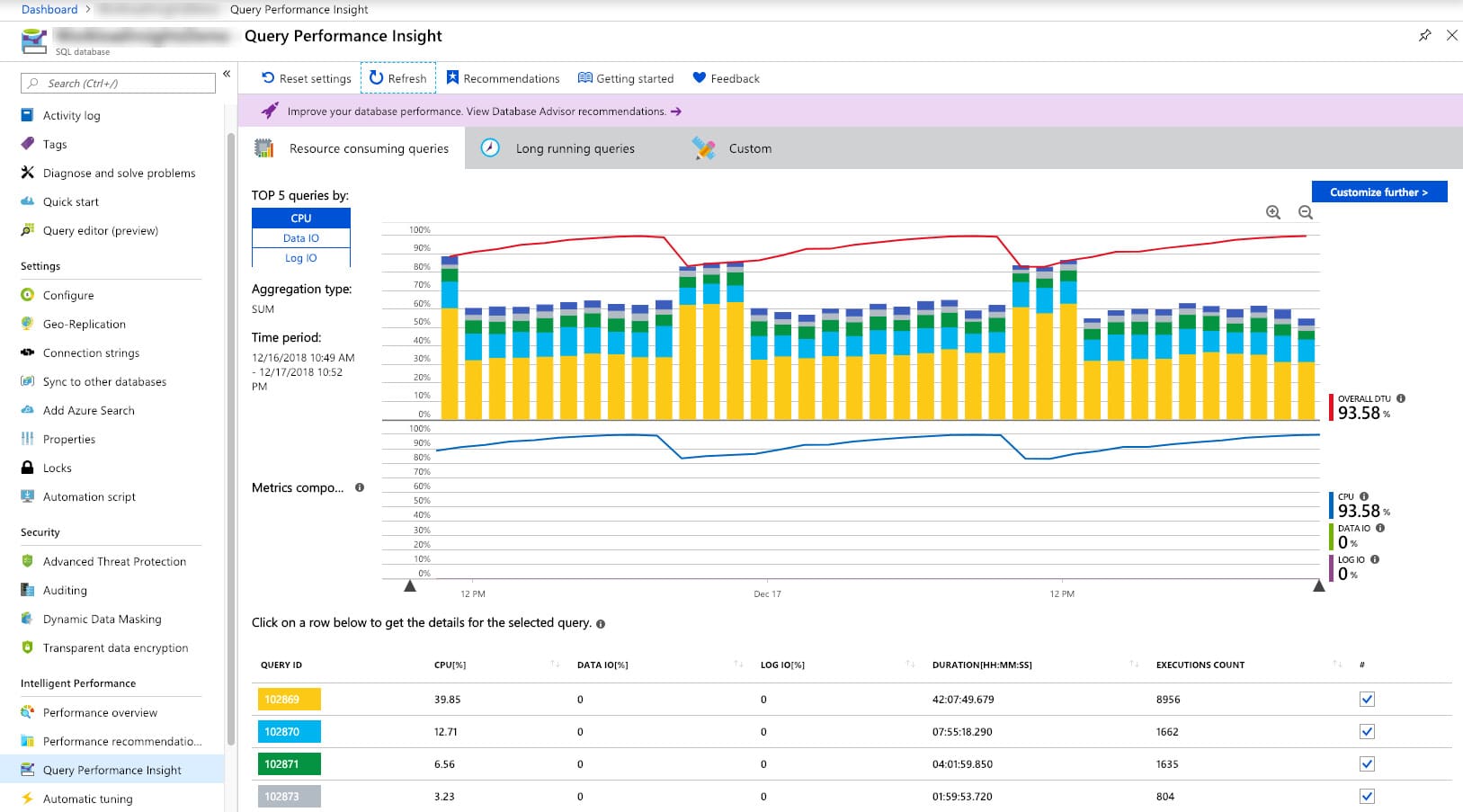The image size is (1463, 812).
Task: Toggle the checkbox for query 102873
Action: pyautogui.click(x=1366, y=796)
